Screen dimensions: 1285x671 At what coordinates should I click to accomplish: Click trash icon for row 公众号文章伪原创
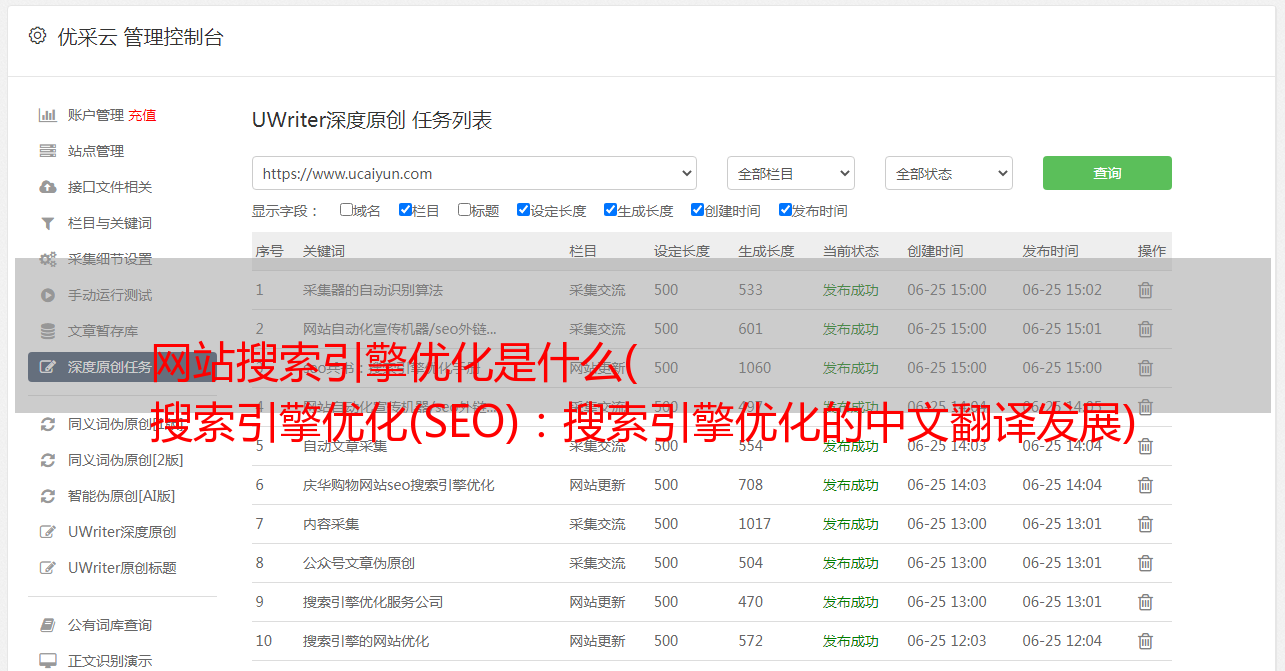(1145, 563)
